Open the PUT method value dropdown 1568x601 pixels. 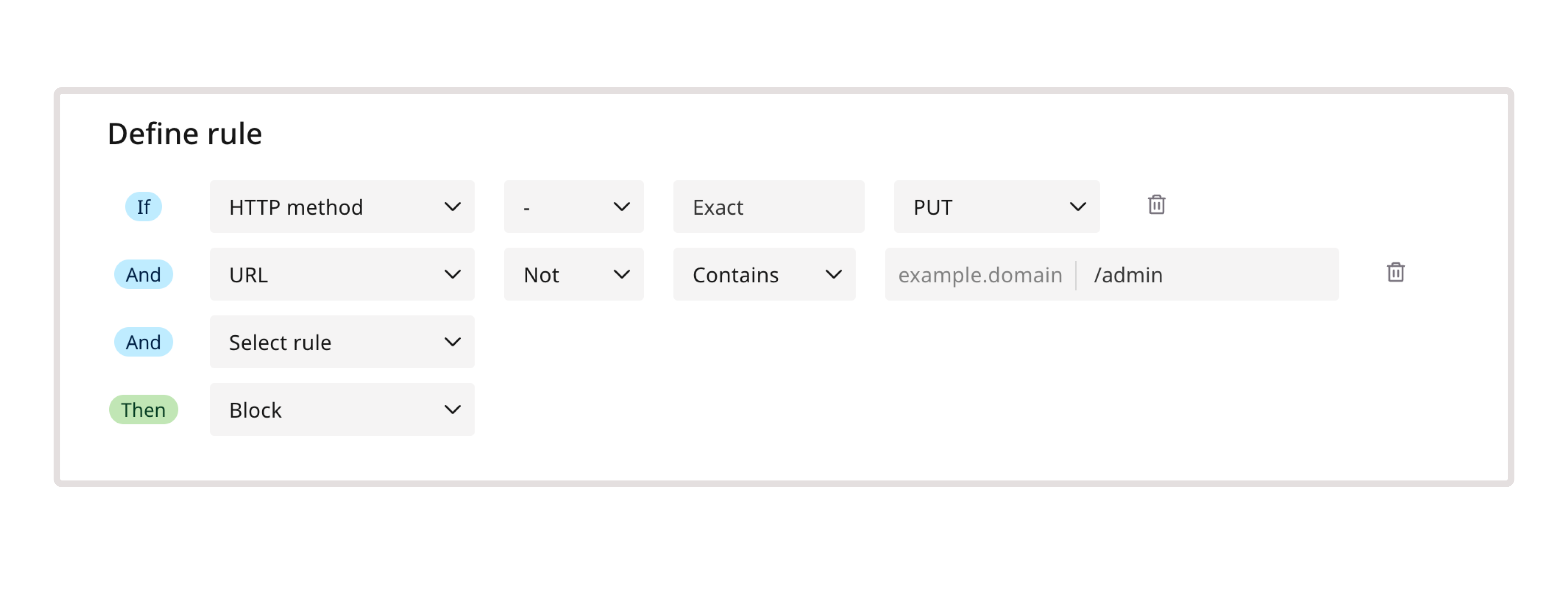tap(996, 207)
